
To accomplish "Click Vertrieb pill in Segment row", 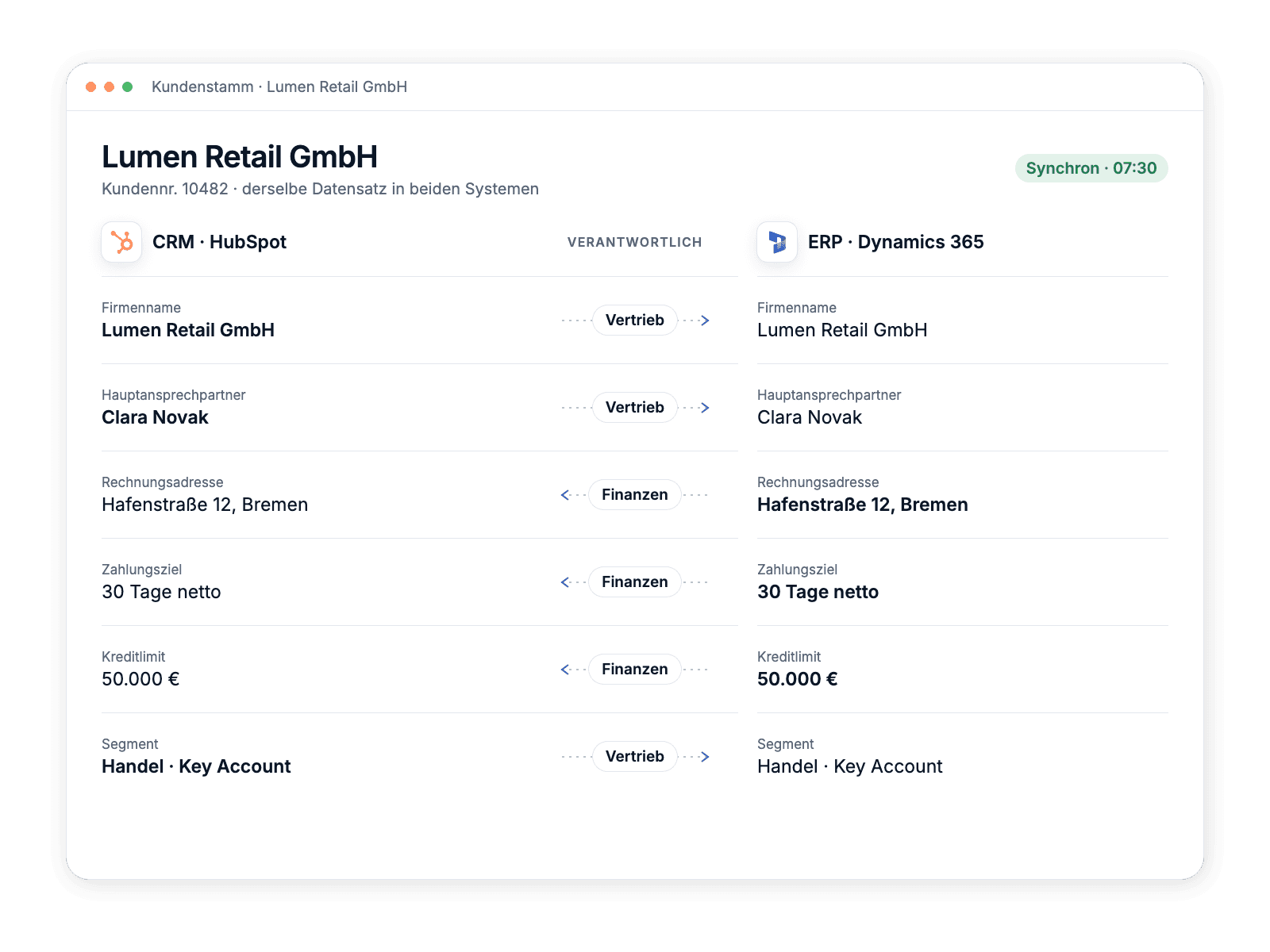I will click(635, 757).
